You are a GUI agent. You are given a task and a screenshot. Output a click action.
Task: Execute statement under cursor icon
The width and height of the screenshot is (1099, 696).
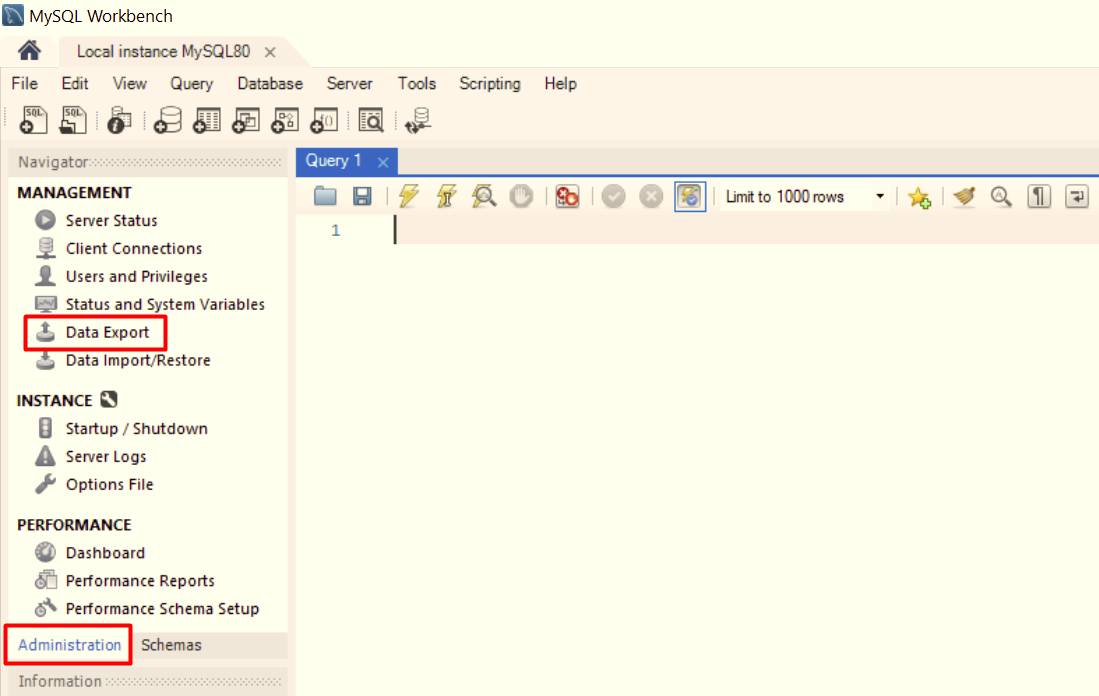click(446, 196)
